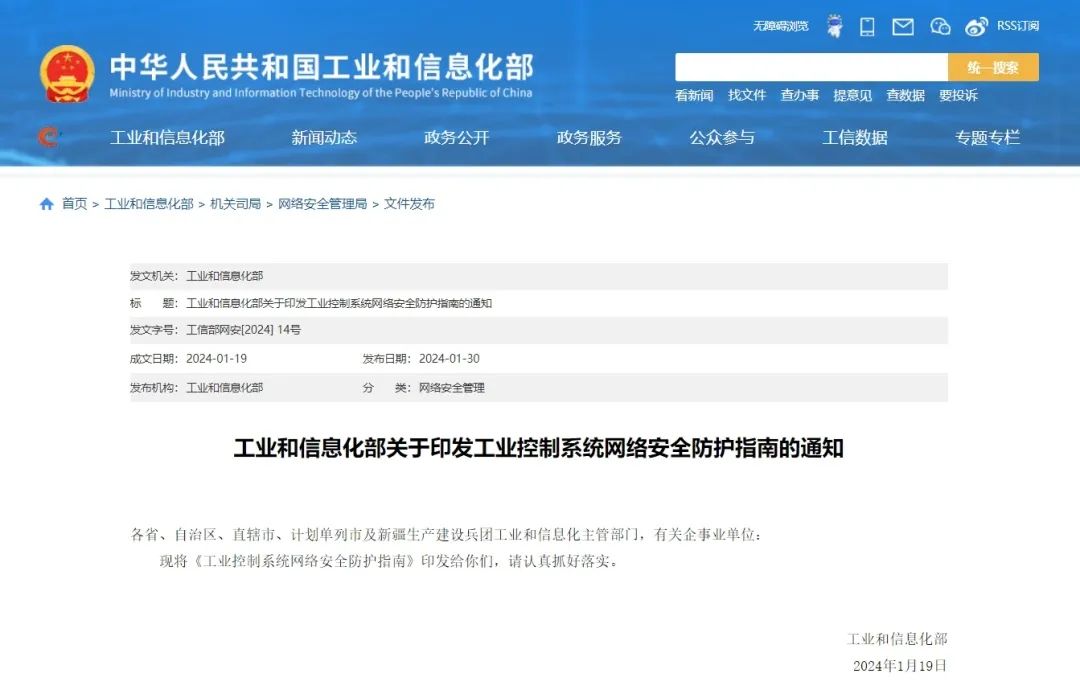Click inside the site search field

click(x=811, y=68)
